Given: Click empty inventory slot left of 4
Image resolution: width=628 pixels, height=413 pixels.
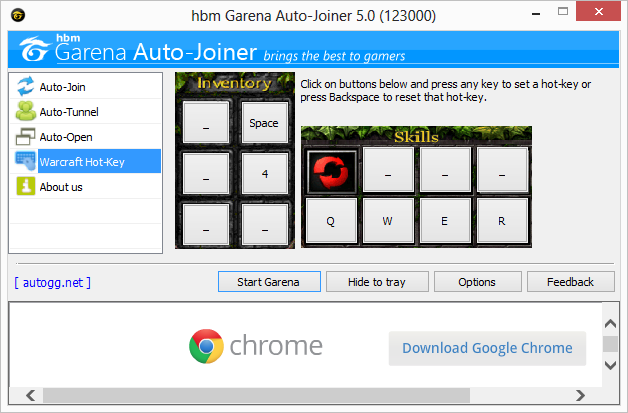Looking at the screenshot, I should (206, 173).
